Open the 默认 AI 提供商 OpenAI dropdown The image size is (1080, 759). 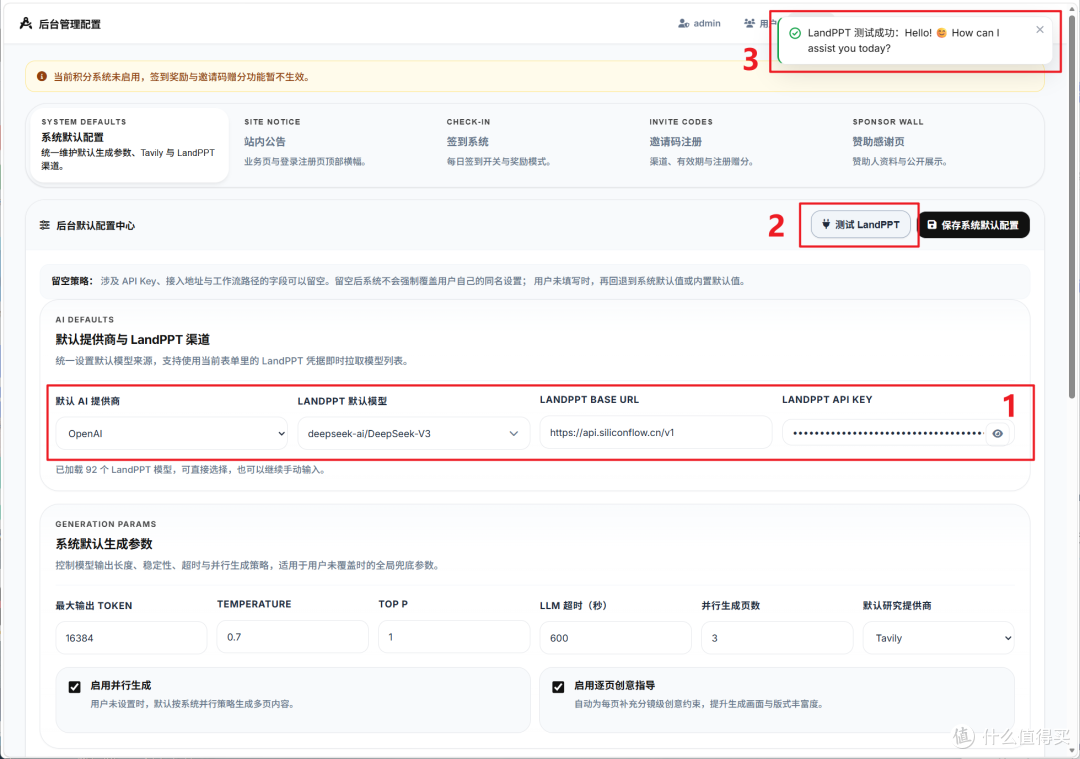coord(172,433)
